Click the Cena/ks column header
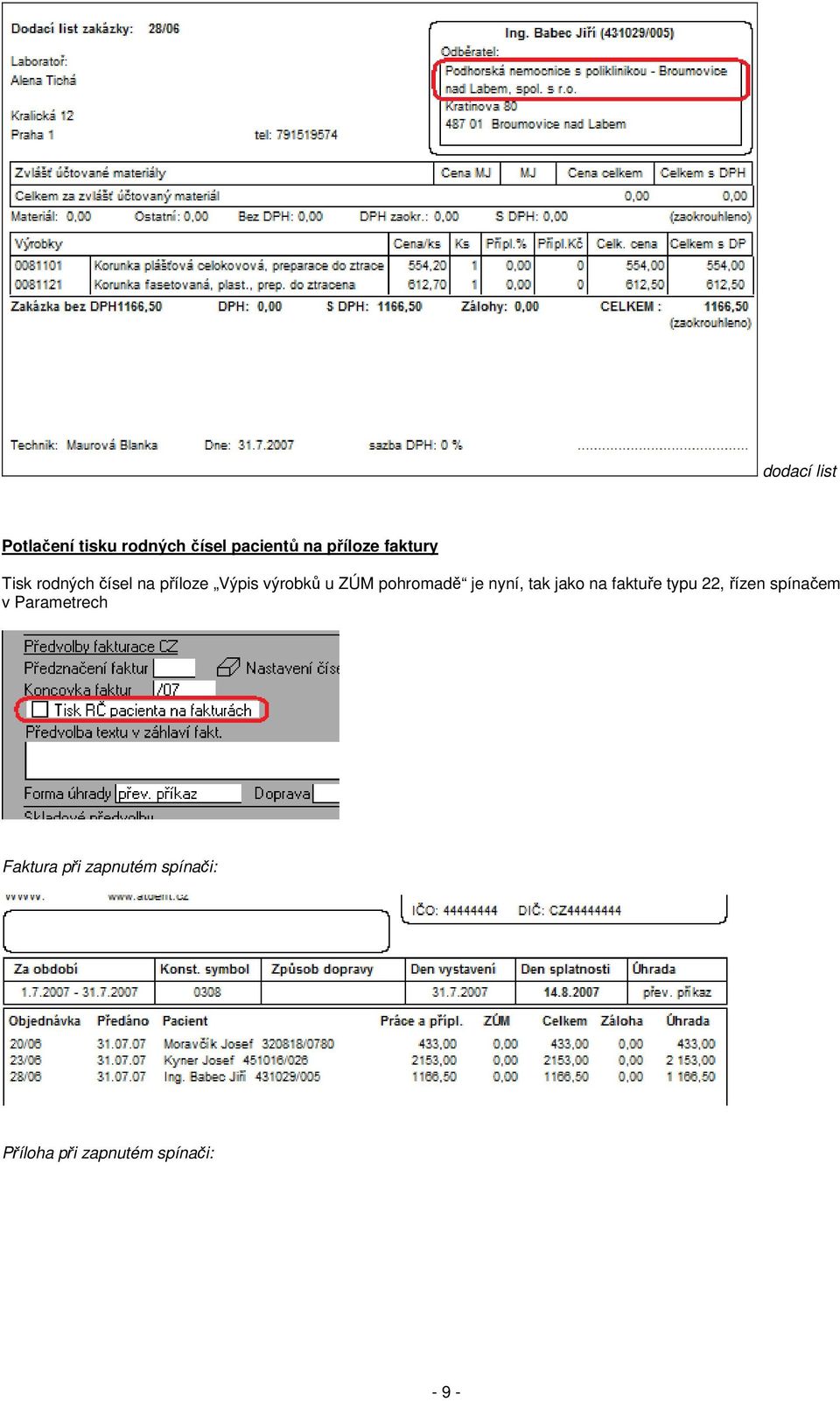Image resolution: width=840 pixels, height=1401 pixels. [417, 244]
